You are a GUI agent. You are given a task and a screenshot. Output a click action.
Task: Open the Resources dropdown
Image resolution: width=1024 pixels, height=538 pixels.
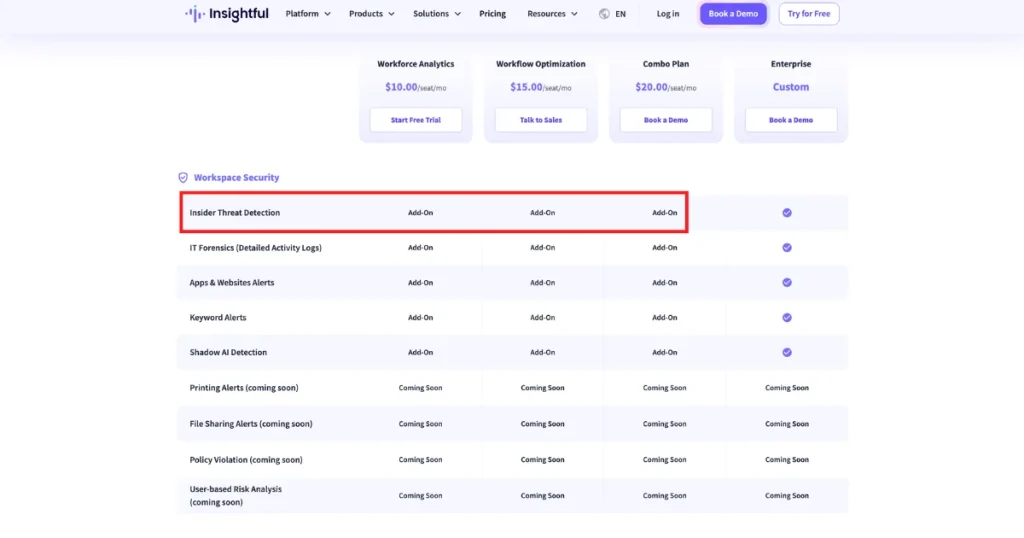point(552,14)
